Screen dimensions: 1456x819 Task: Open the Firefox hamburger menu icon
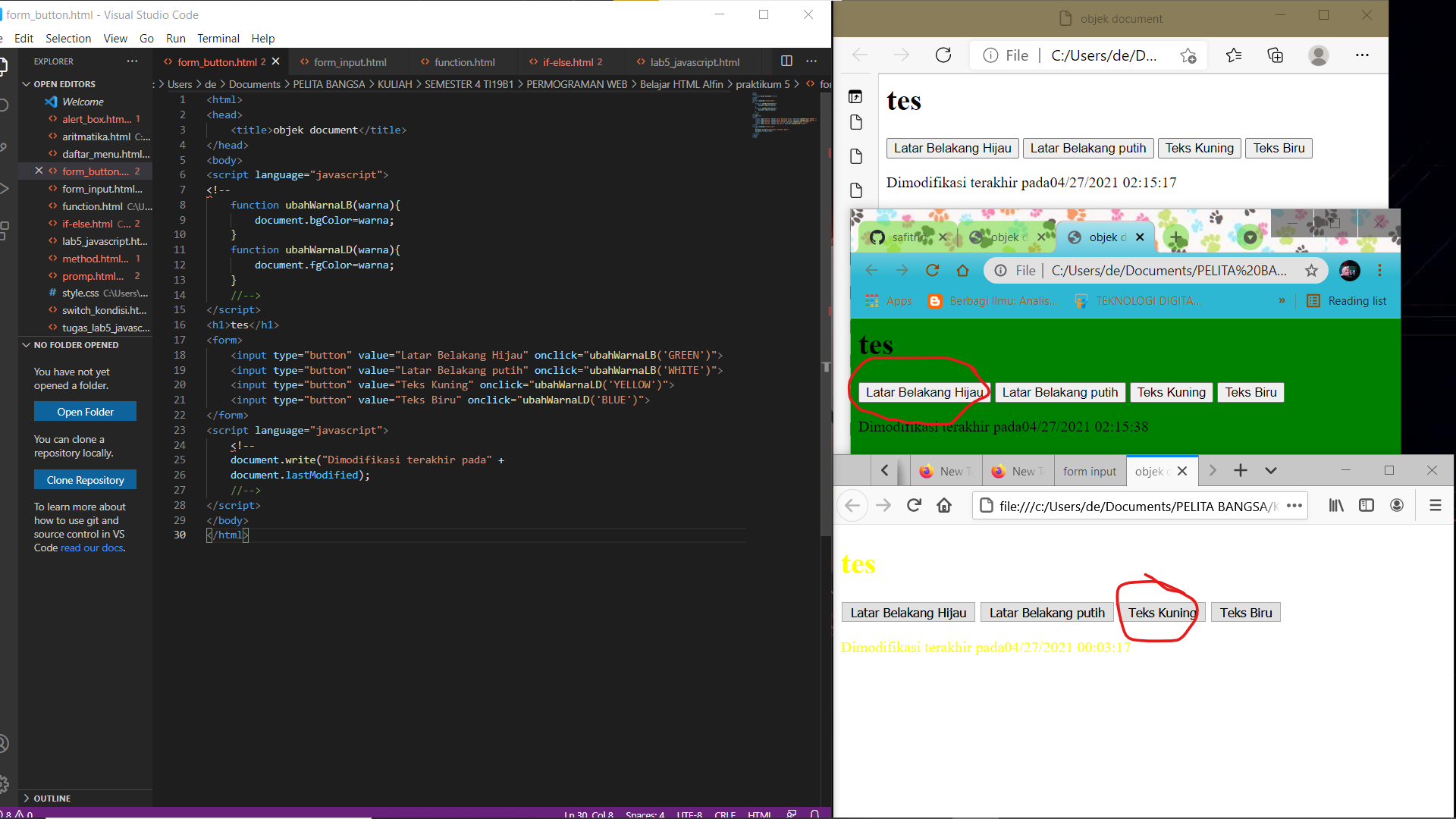1436,505
